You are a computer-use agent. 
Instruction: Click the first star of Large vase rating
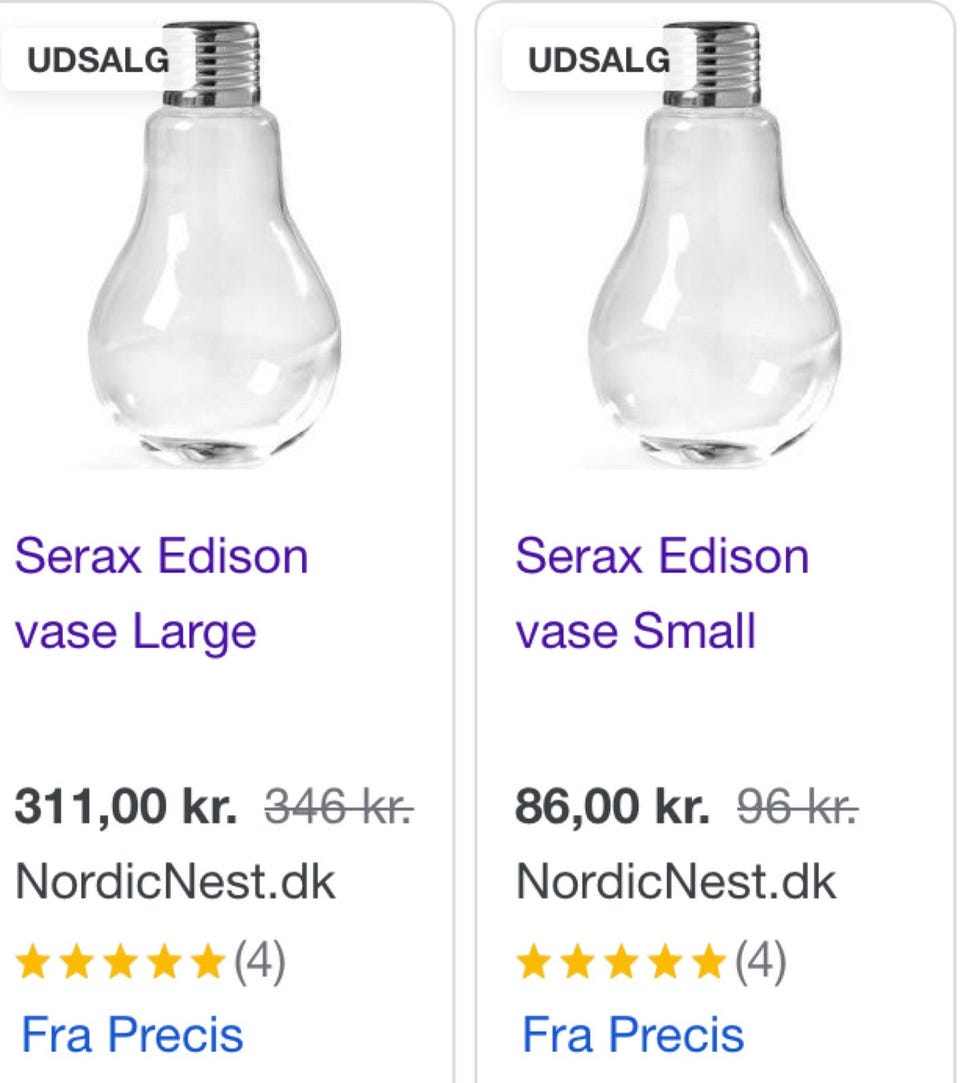(x=33, y=963)
